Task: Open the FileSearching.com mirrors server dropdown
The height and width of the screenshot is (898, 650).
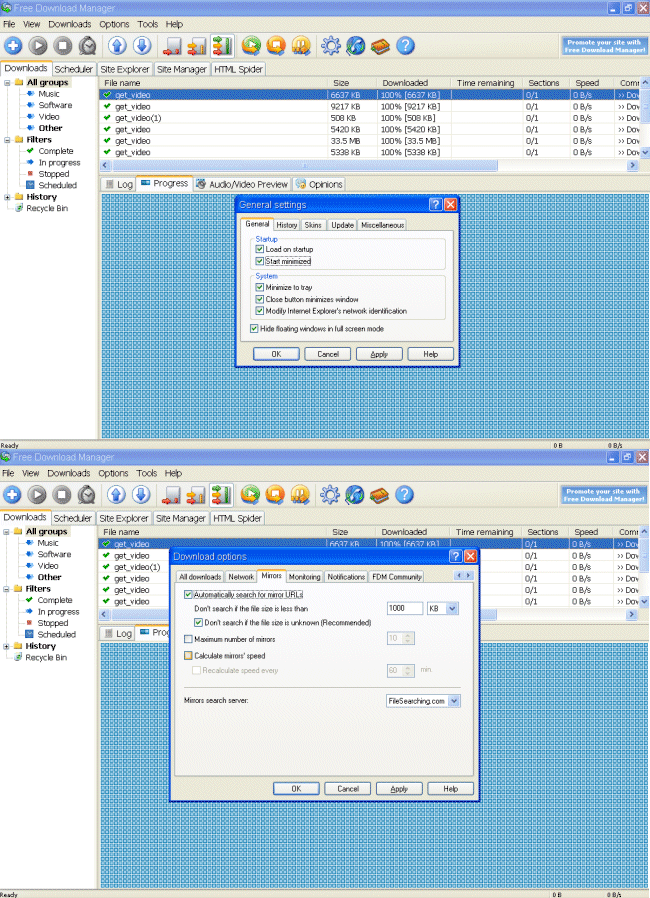Action: click(x=454, y=701)
